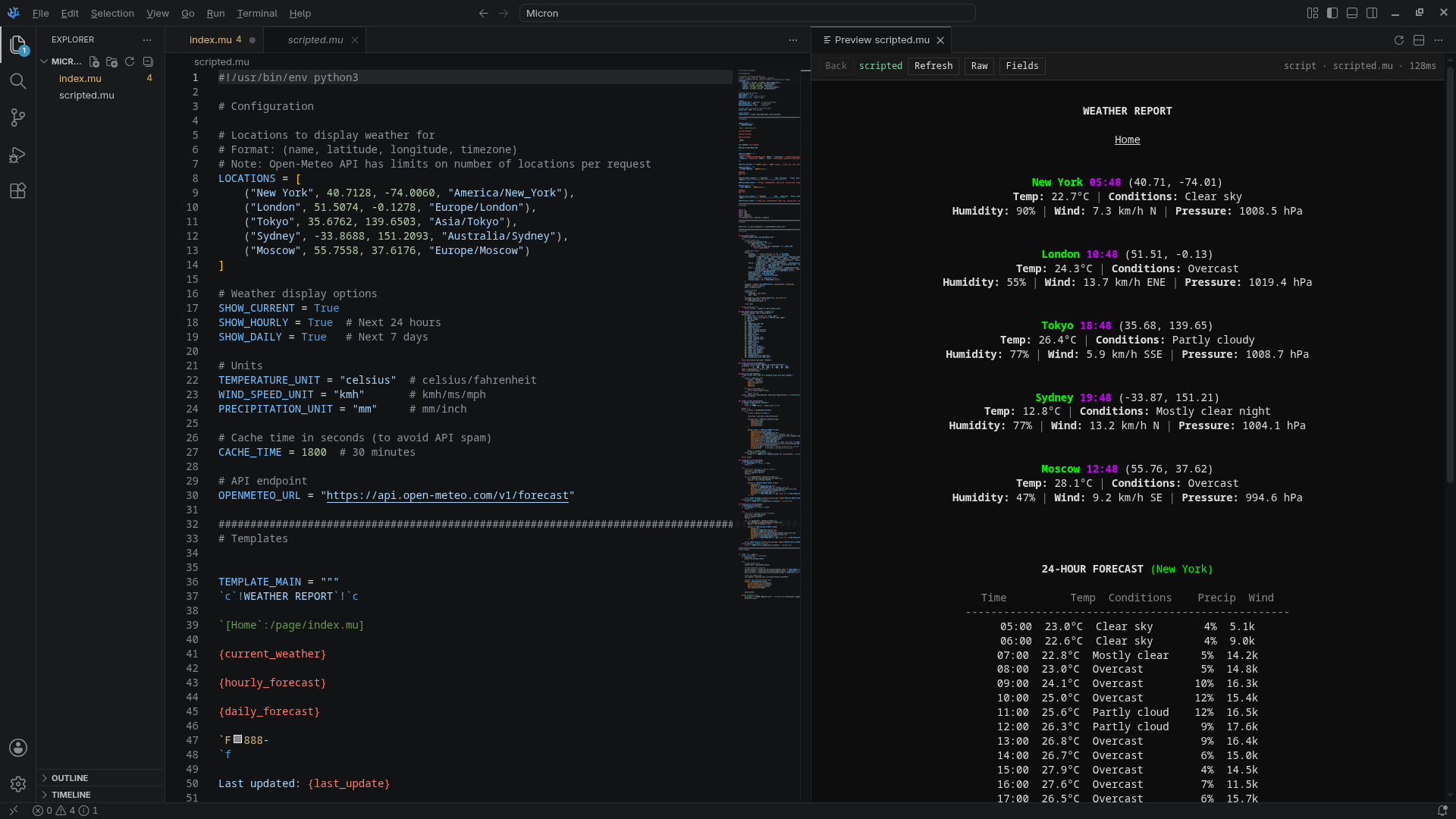
Task: Click the preview pane vertical scrollbar
Action: [x=1450, y=273]
